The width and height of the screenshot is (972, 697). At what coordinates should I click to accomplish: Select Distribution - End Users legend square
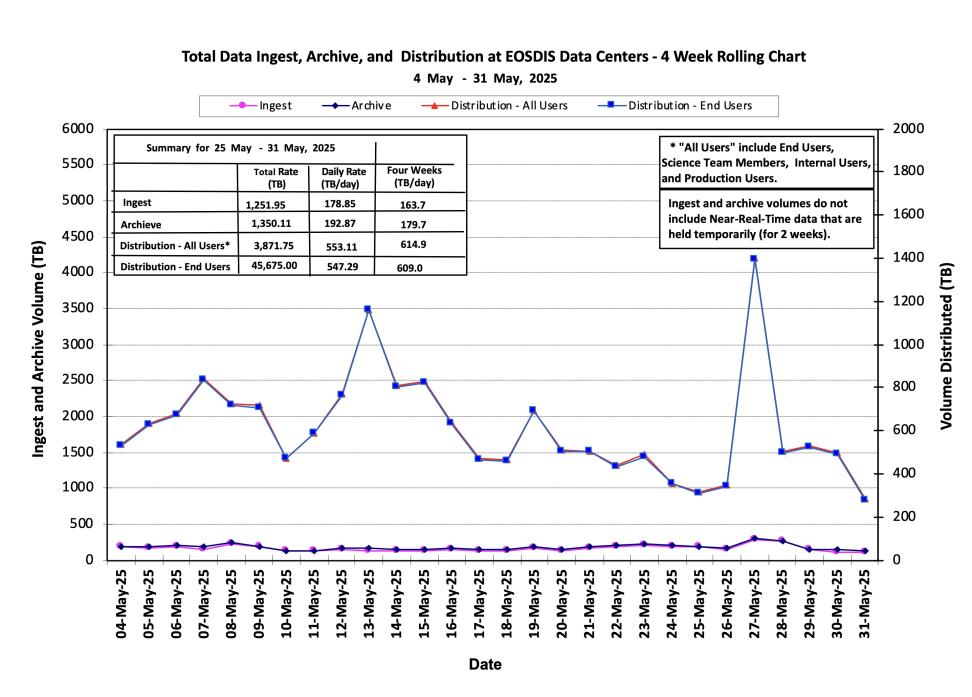click(x=611, y=105)
